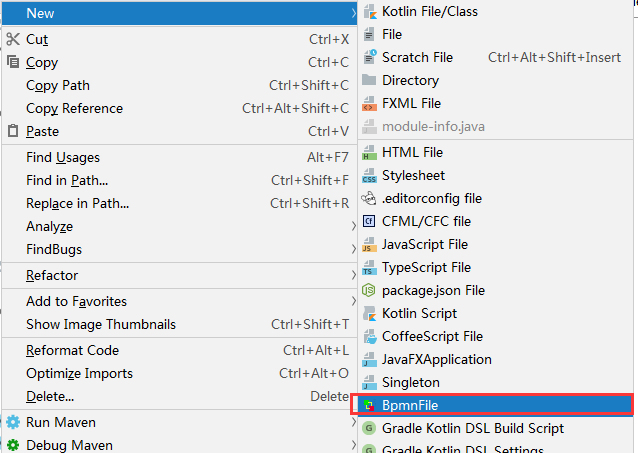The width and height of the screenshot is (638, 453).
Task: Choose Replace in Path...
Action: [179, 204]
